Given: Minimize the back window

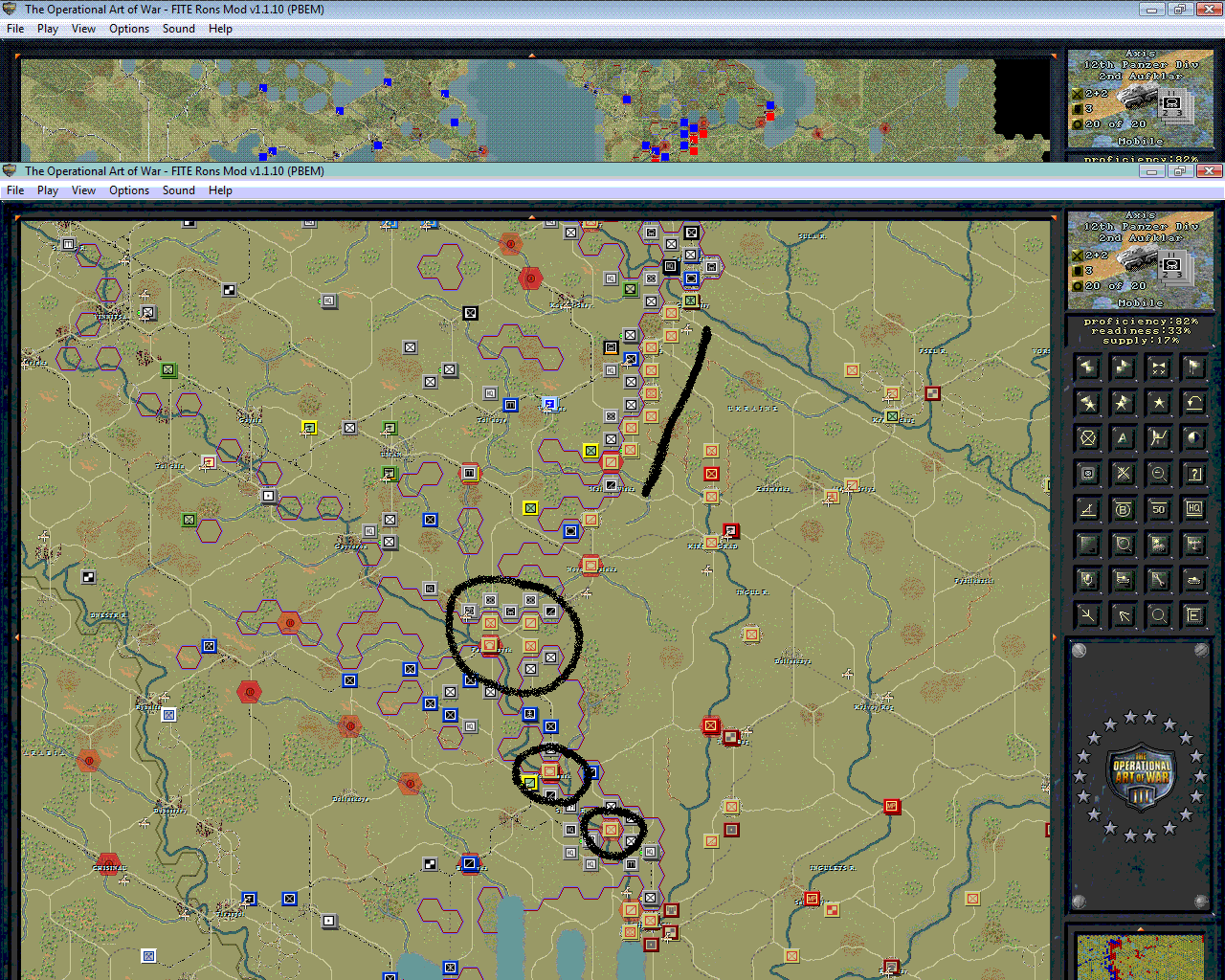Looking at the screenshot, I should pyautogui.click(x=1152, y=10).
